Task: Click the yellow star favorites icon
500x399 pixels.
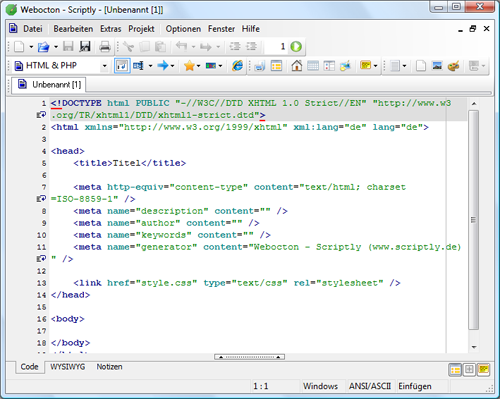Action: 189,66
